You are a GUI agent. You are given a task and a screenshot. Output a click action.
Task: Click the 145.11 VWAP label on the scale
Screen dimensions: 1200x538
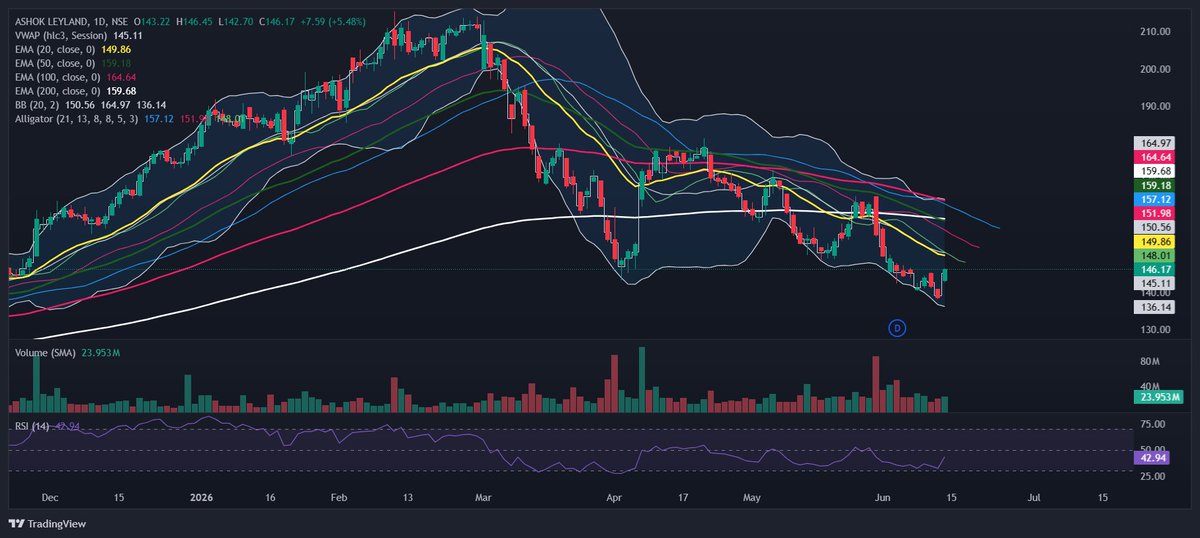click(x=1156, y=283)
